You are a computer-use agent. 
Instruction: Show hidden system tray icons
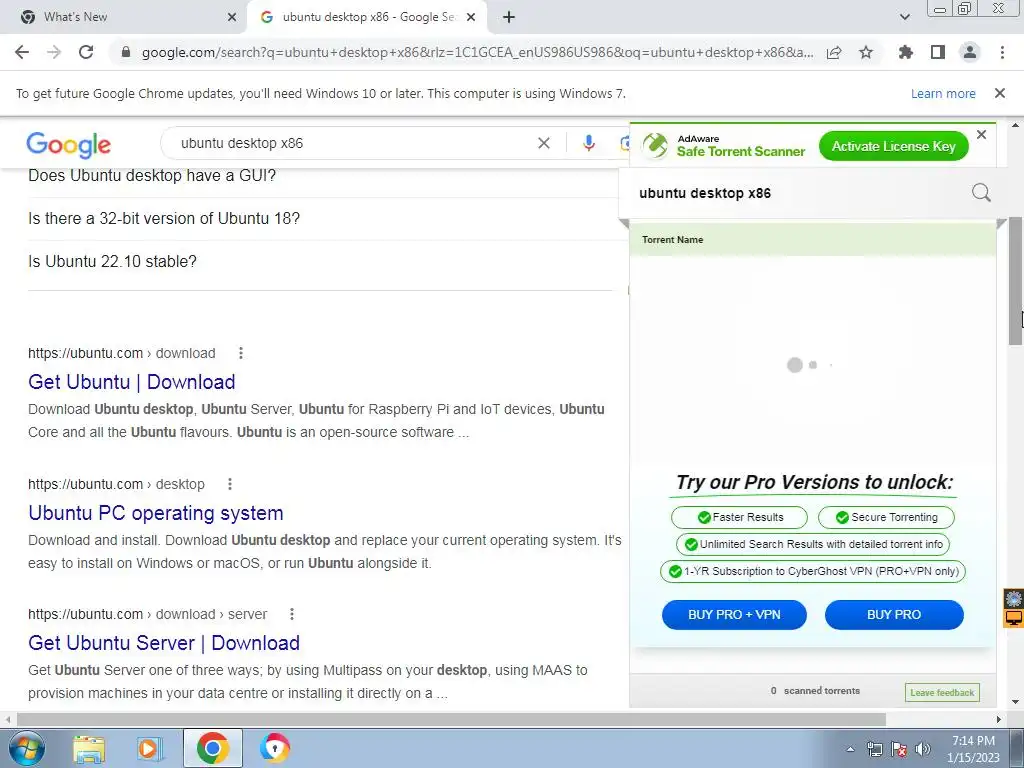pos(850,749)
